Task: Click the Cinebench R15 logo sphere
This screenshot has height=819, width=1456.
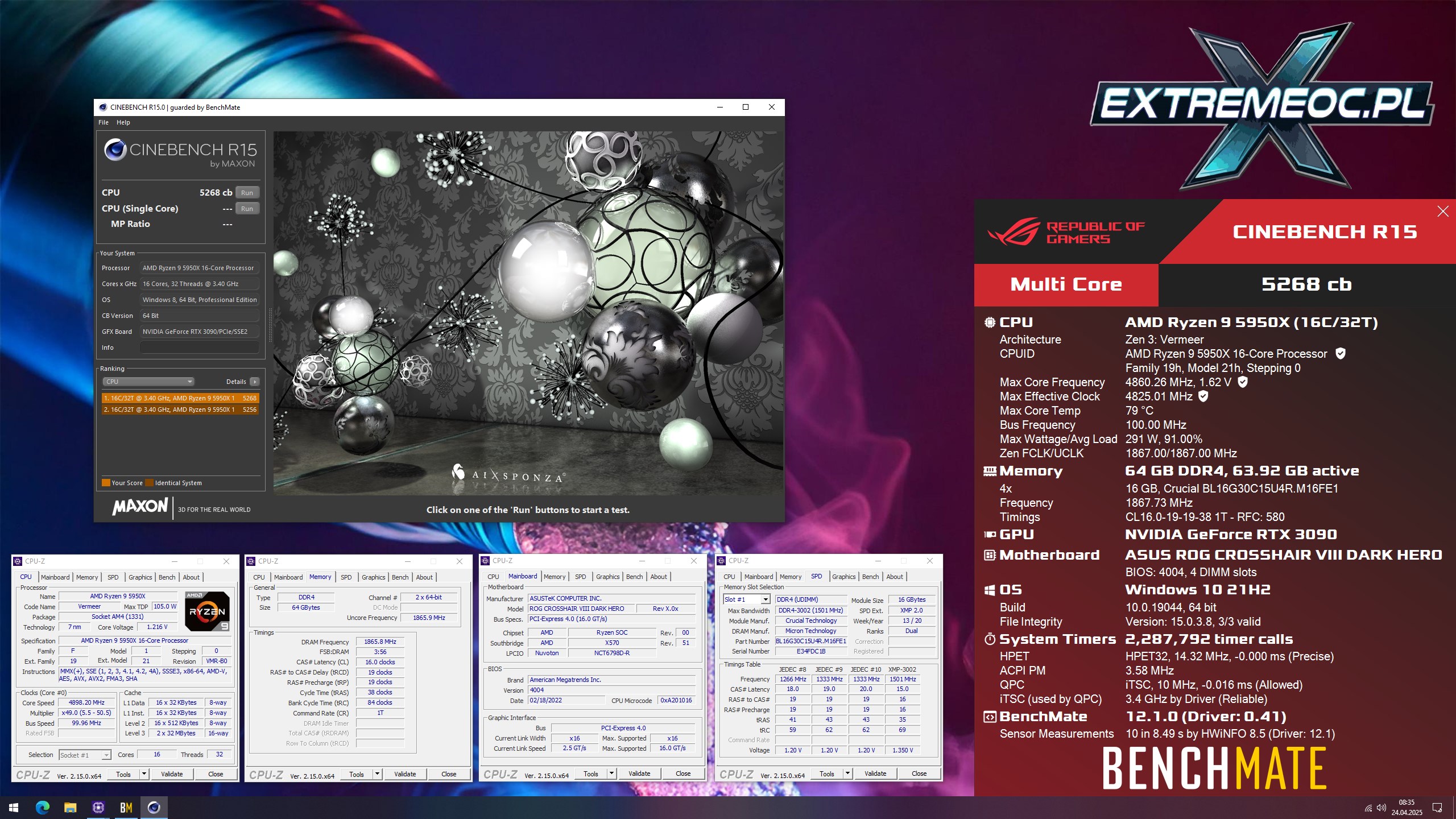Action: (115, 150)
